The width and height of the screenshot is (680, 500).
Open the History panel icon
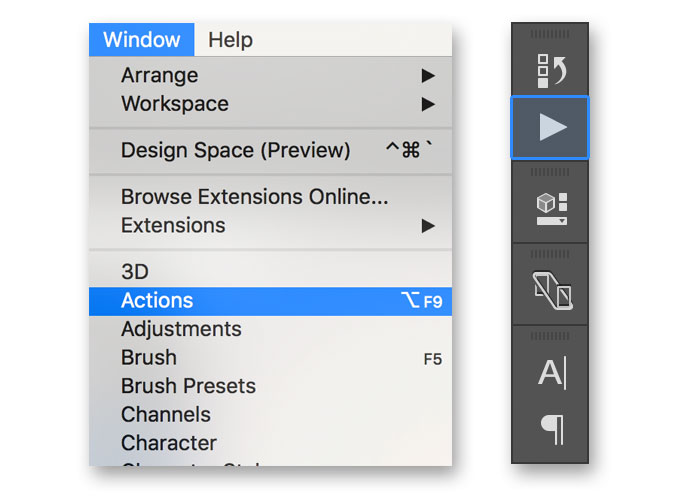(550, 71)
